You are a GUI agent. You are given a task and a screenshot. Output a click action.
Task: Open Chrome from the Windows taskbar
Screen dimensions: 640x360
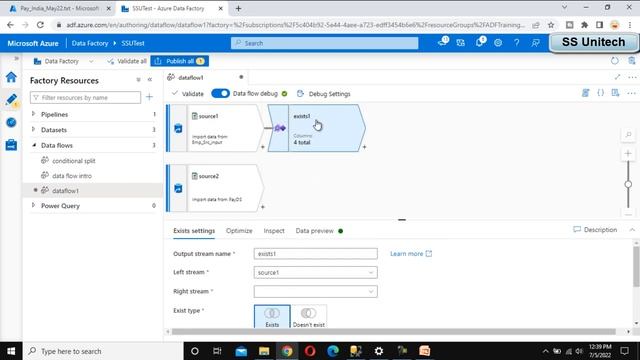[287, 351]
